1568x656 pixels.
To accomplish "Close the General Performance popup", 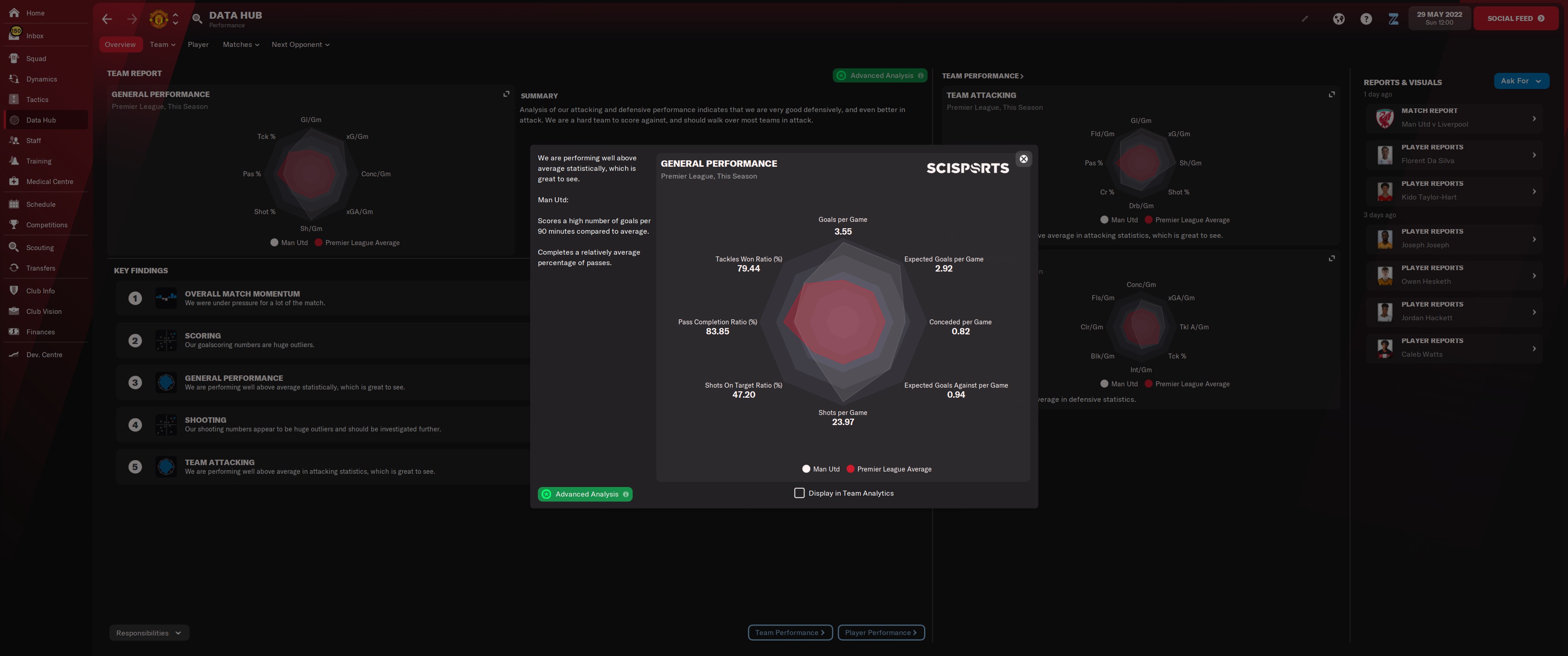I will [x=1024, y=159].
